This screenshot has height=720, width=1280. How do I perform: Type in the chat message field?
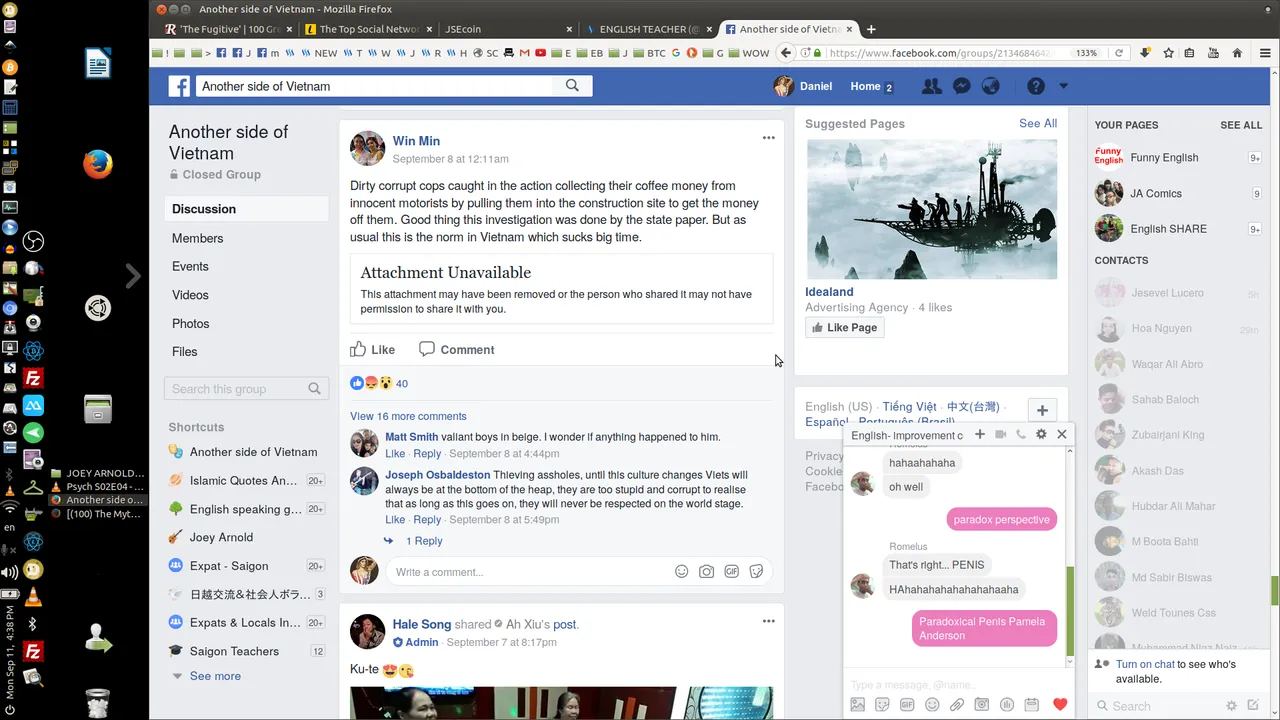click(956, 685)
